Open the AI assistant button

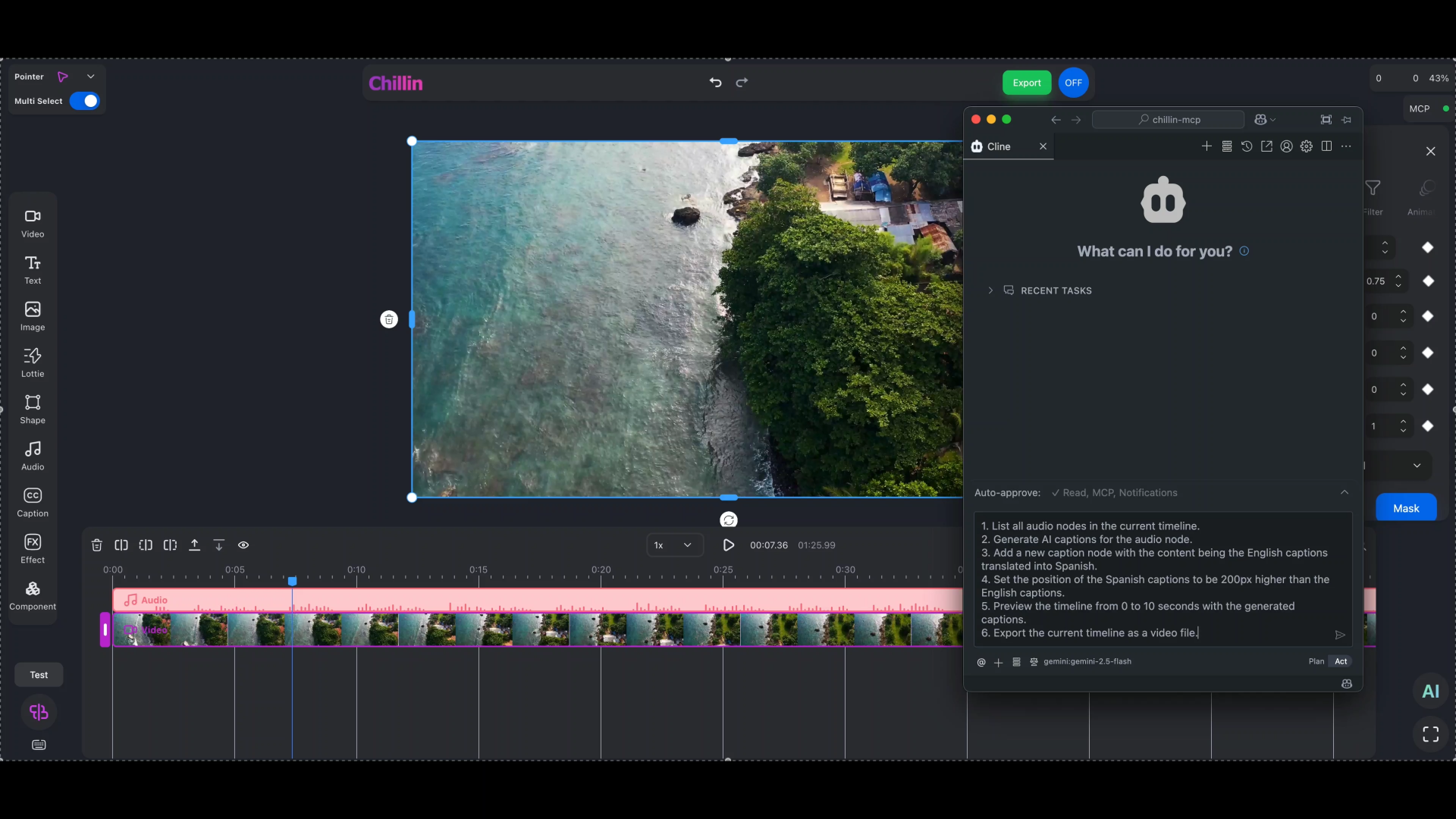point(1431,691)
